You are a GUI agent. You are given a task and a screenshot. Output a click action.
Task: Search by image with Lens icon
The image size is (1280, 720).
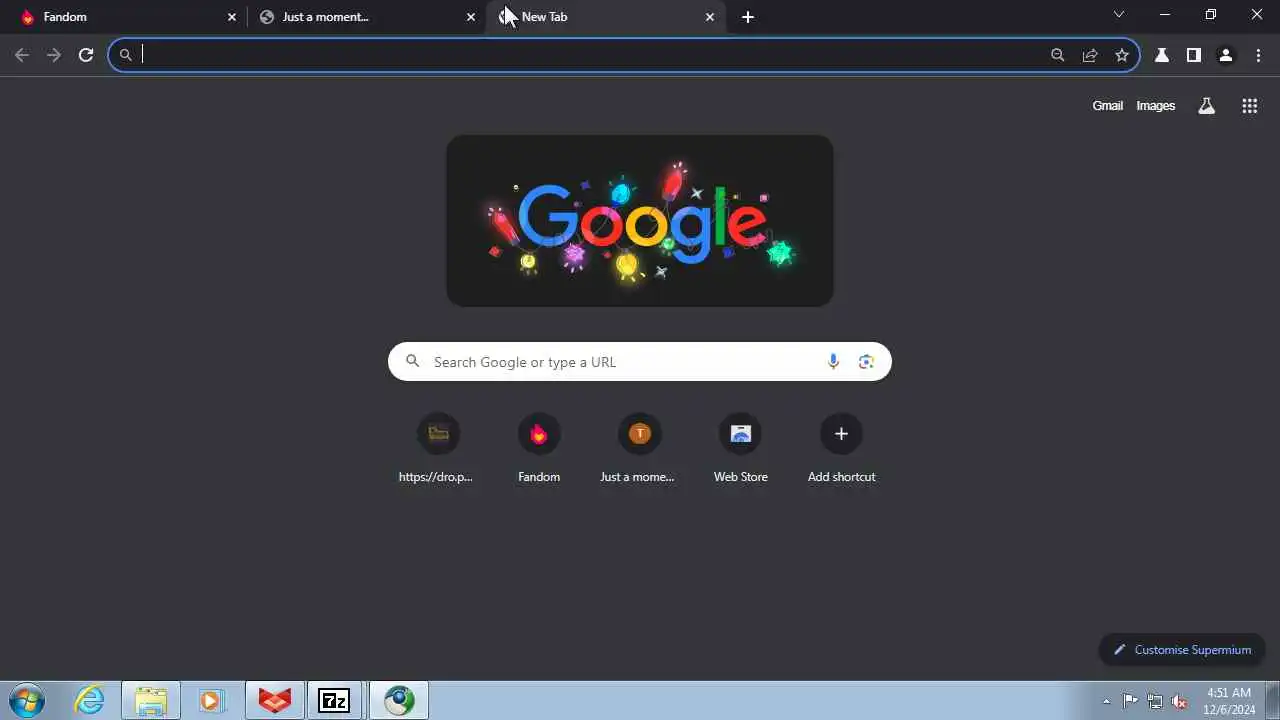click(866, 362)
